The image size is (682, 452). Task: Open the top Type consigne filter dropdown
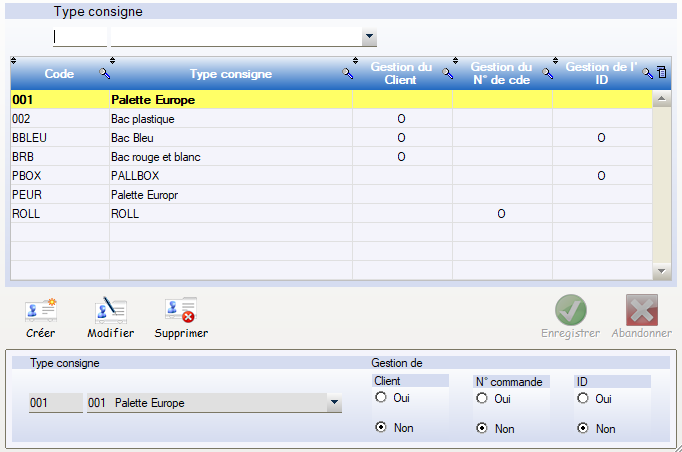point(369,37)
